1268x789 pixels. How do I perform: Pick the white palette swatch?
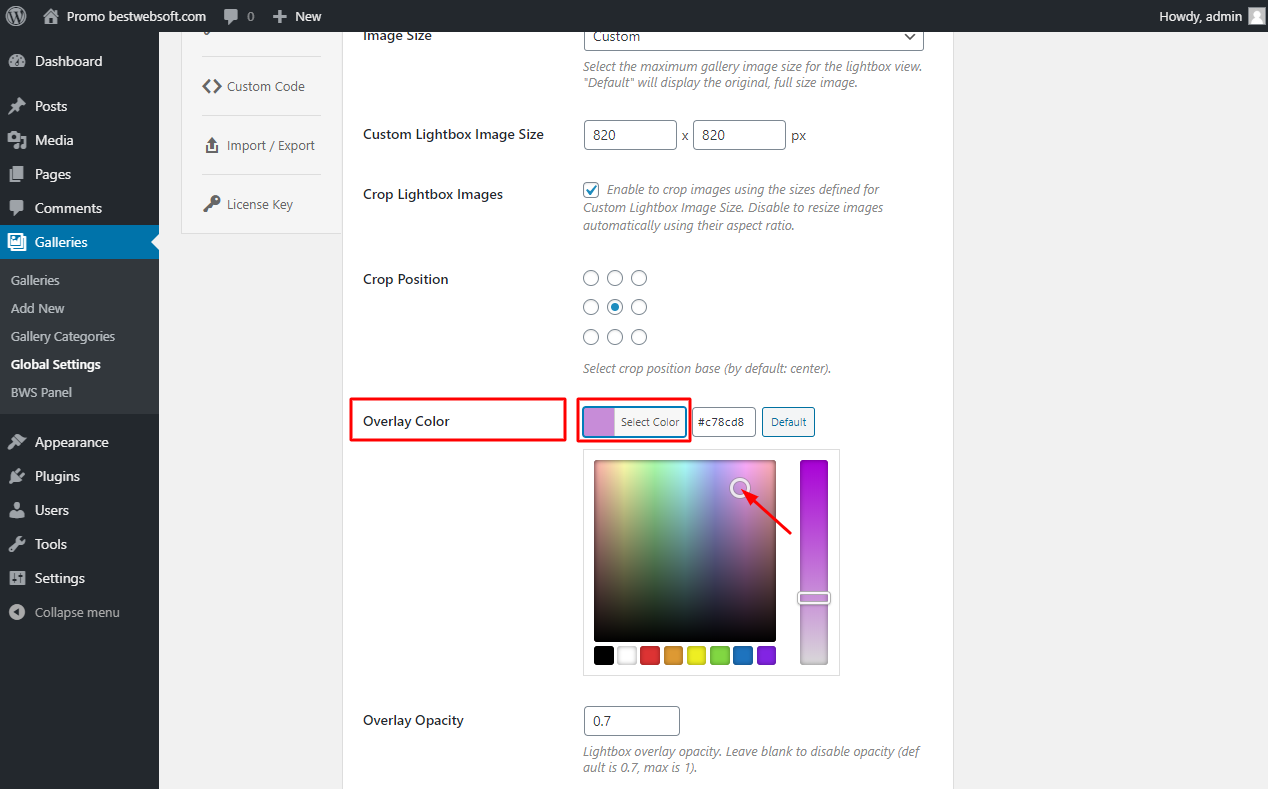(x=627, y=656)
